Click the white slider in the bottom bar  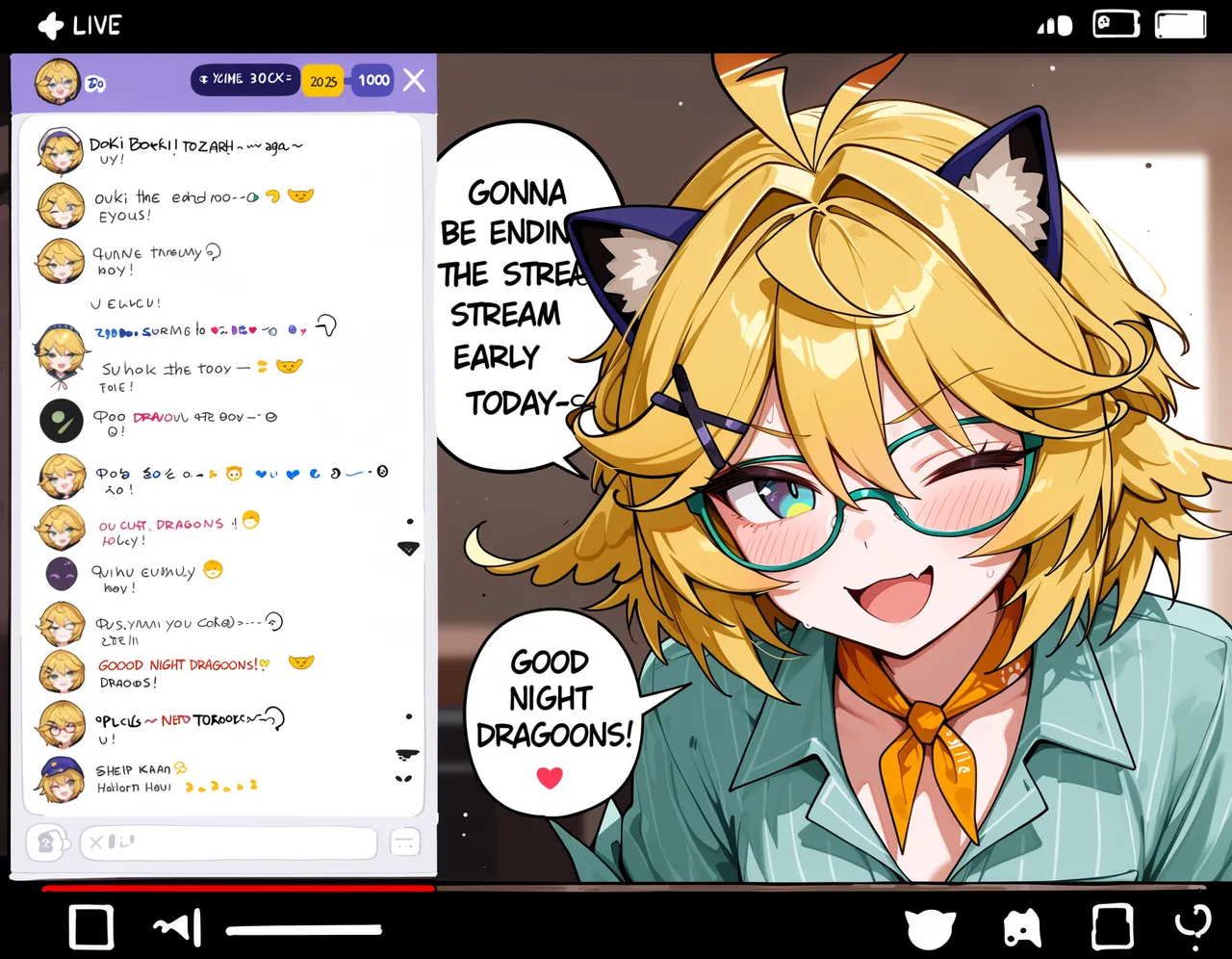[x=304, y=930]
